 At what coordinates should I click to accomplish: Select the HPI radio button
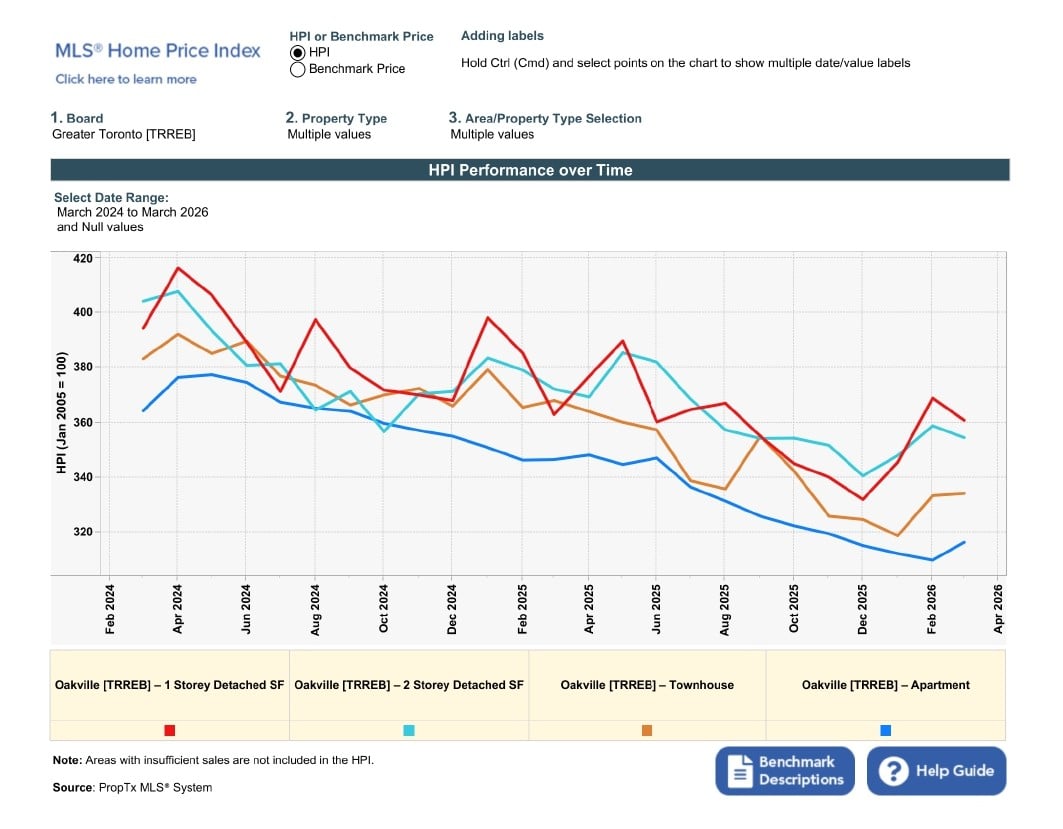(297, 52)
